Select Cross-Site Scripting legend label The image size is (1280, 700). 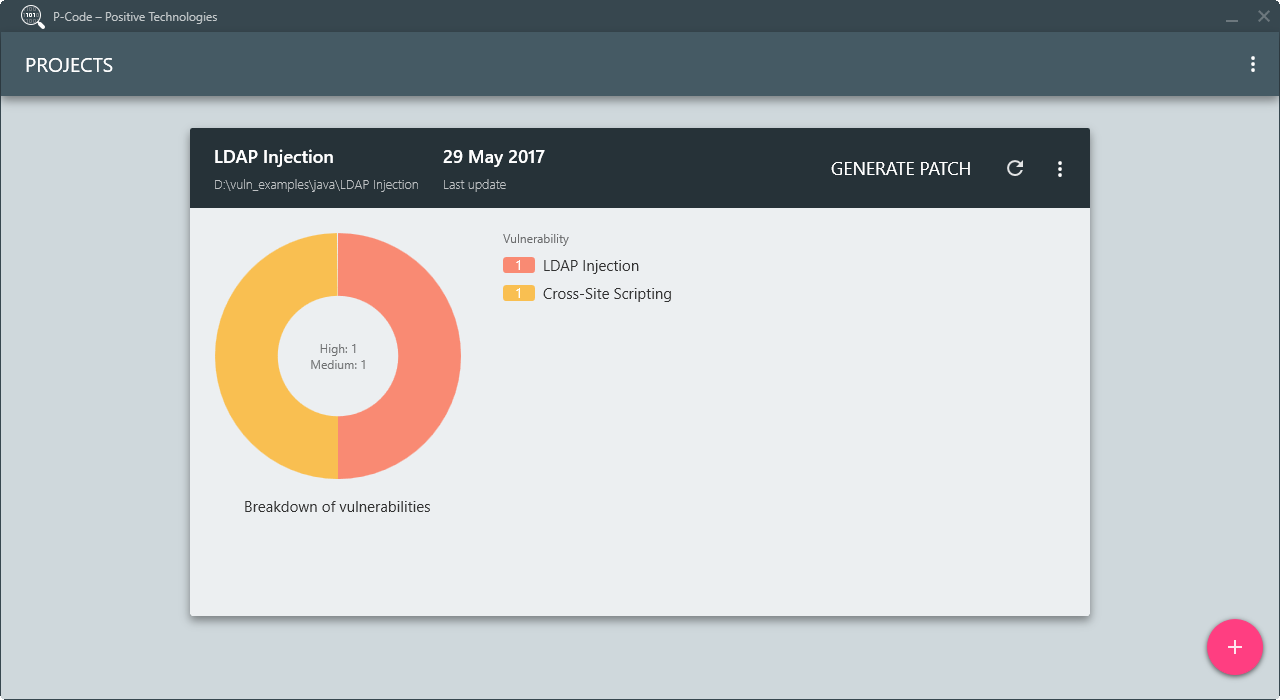click(607, 294)
